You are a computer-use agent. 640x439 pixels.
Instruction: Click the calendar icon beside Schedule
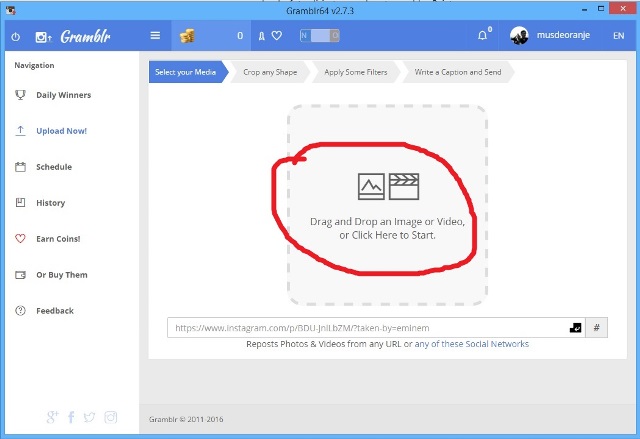pos(20,167)
